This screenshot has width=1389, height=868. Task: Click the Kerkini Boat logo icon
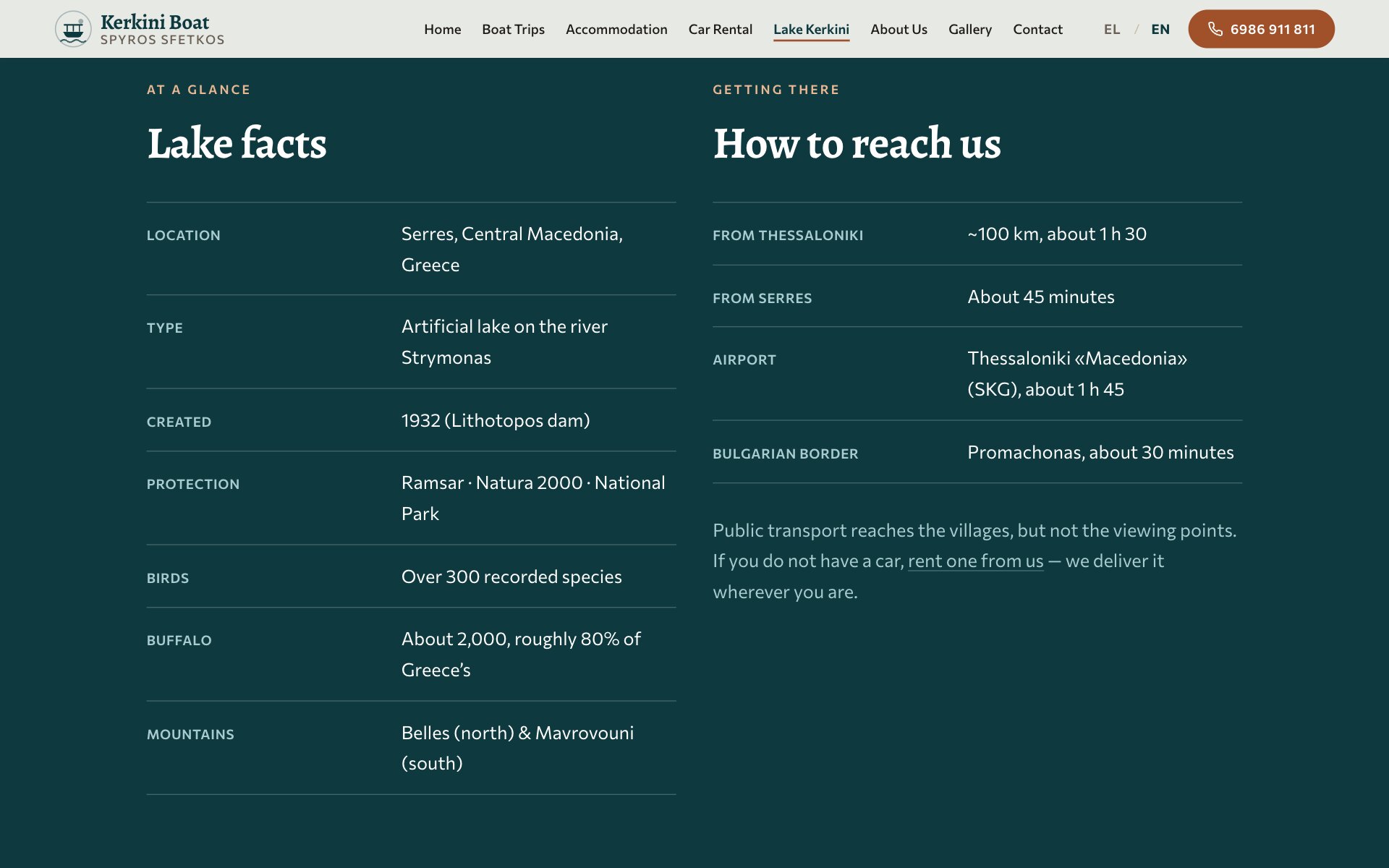73,29
